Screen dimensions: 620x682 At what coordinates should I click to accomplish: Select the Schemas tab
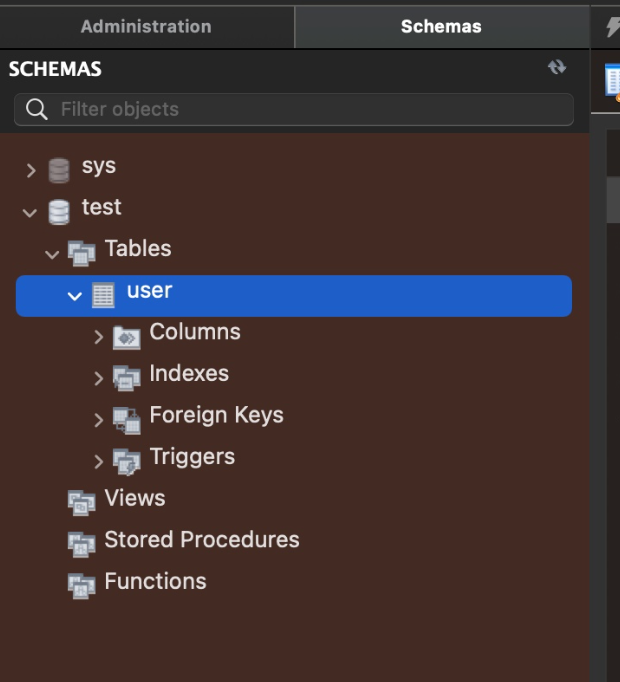coord(441,27)
